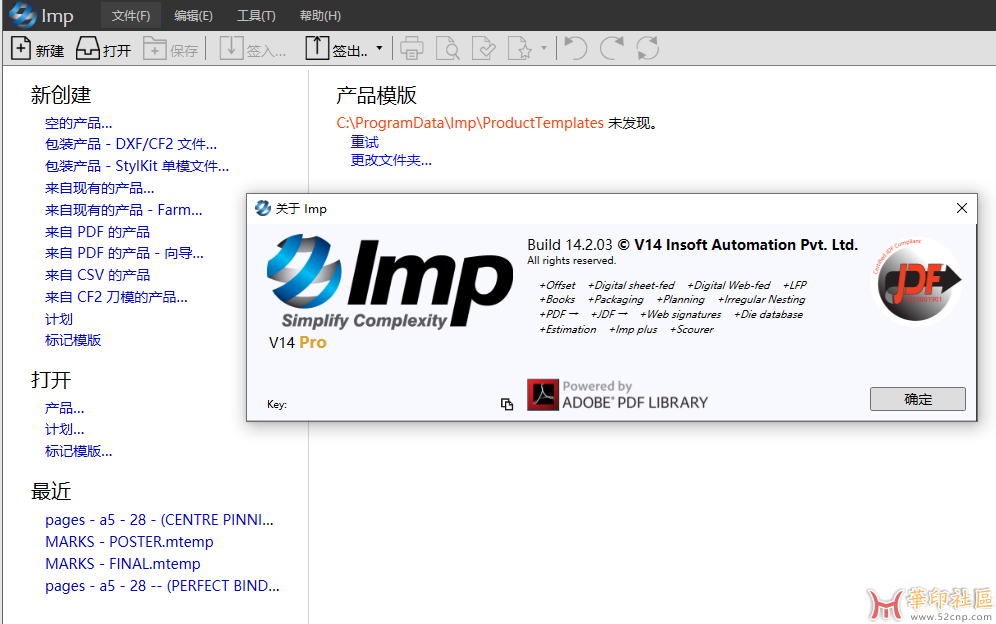996x624 pixels.
Task: Open 计划... link under 打开
Action: click(64, 430)
